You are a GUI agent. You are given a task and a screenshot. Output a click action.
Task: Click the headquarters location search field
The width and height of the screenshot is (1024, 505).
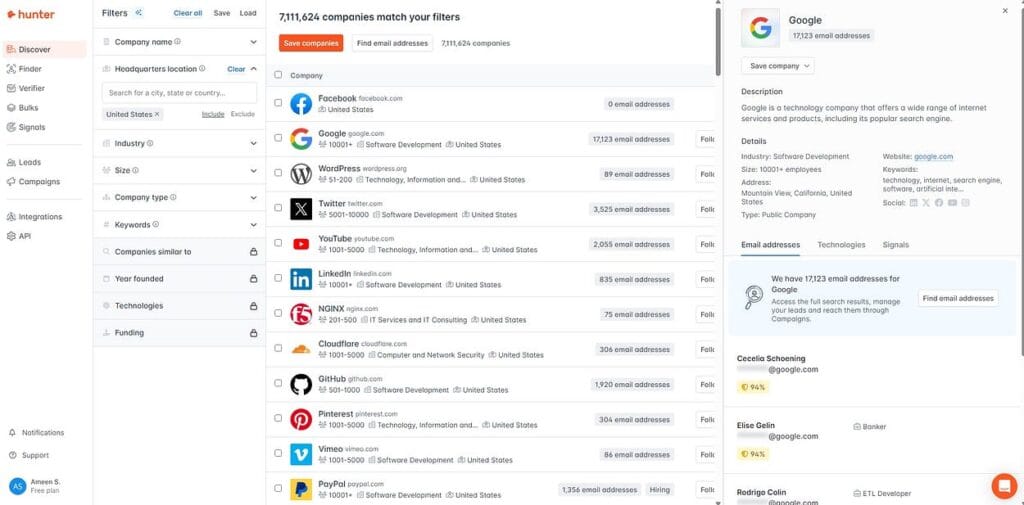(180, 93)
